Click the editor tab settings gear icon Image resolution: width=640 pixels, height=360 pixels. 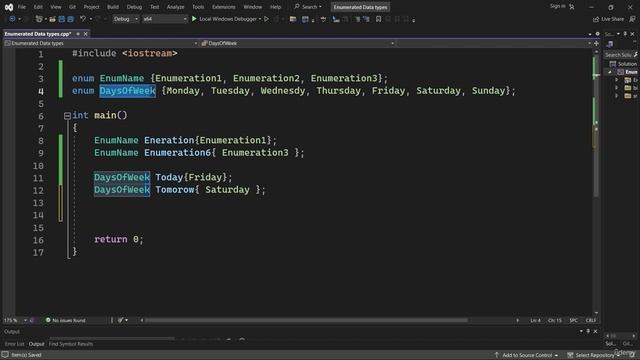(597, 34)
